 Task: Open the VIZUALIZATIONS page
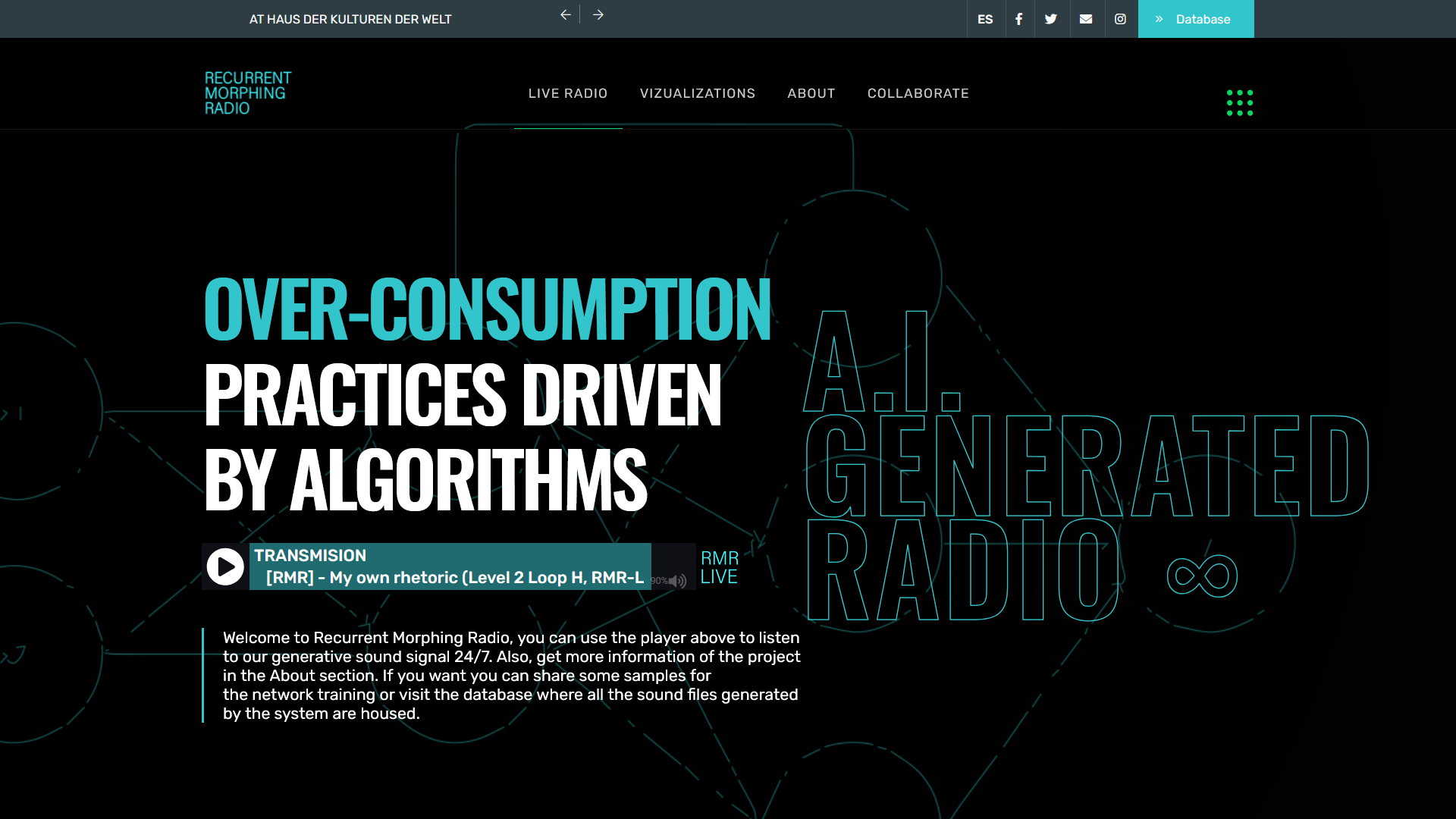698,93
